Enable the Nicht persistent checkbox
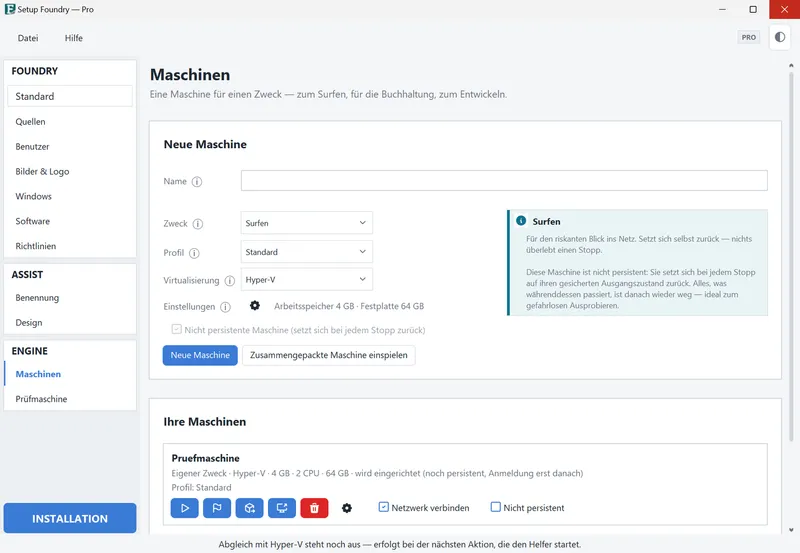Screen dimensions: 800x553 [495, 507]
